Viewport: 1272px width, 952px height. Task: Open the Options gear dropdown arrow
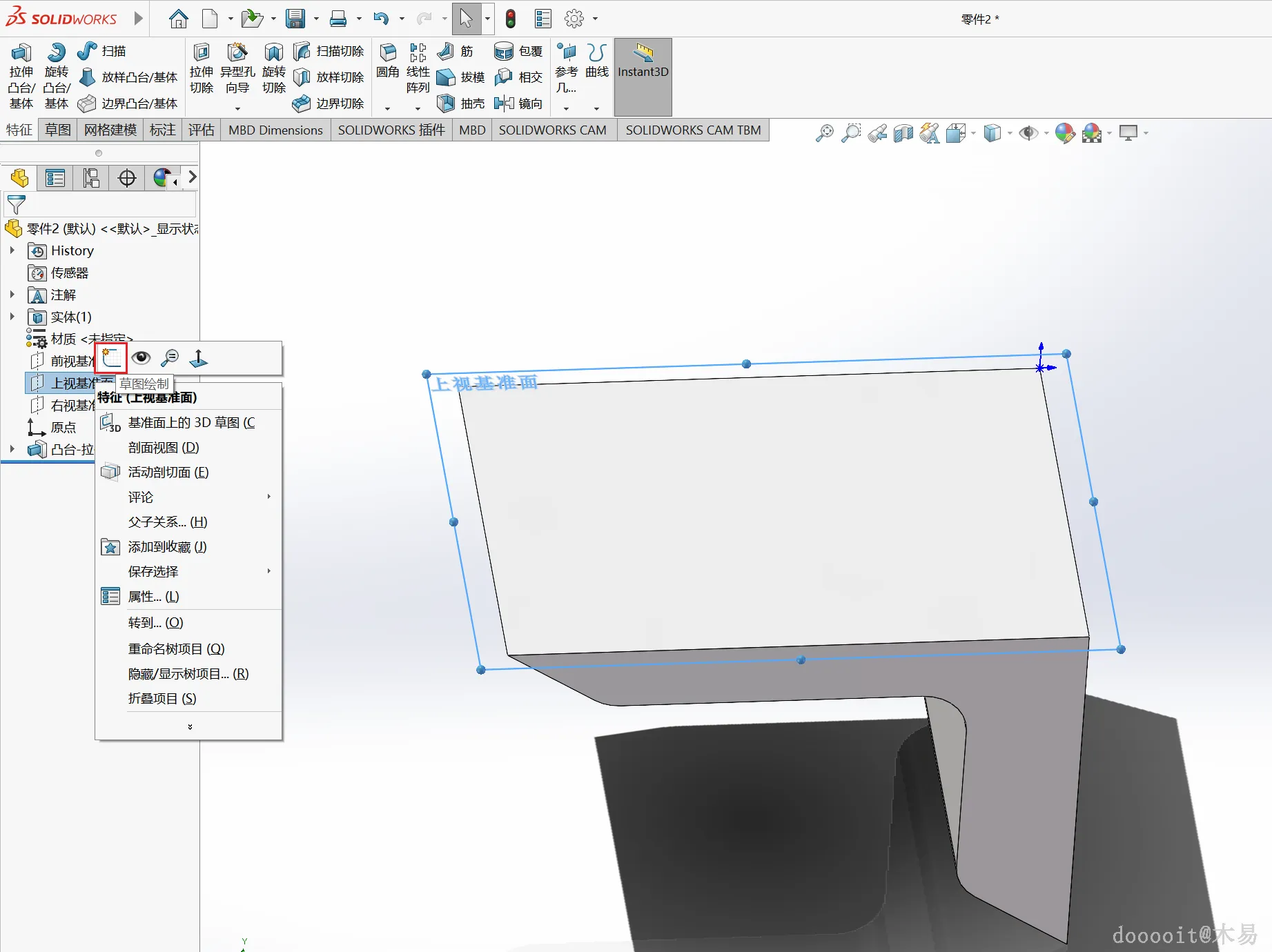[596, 19]
